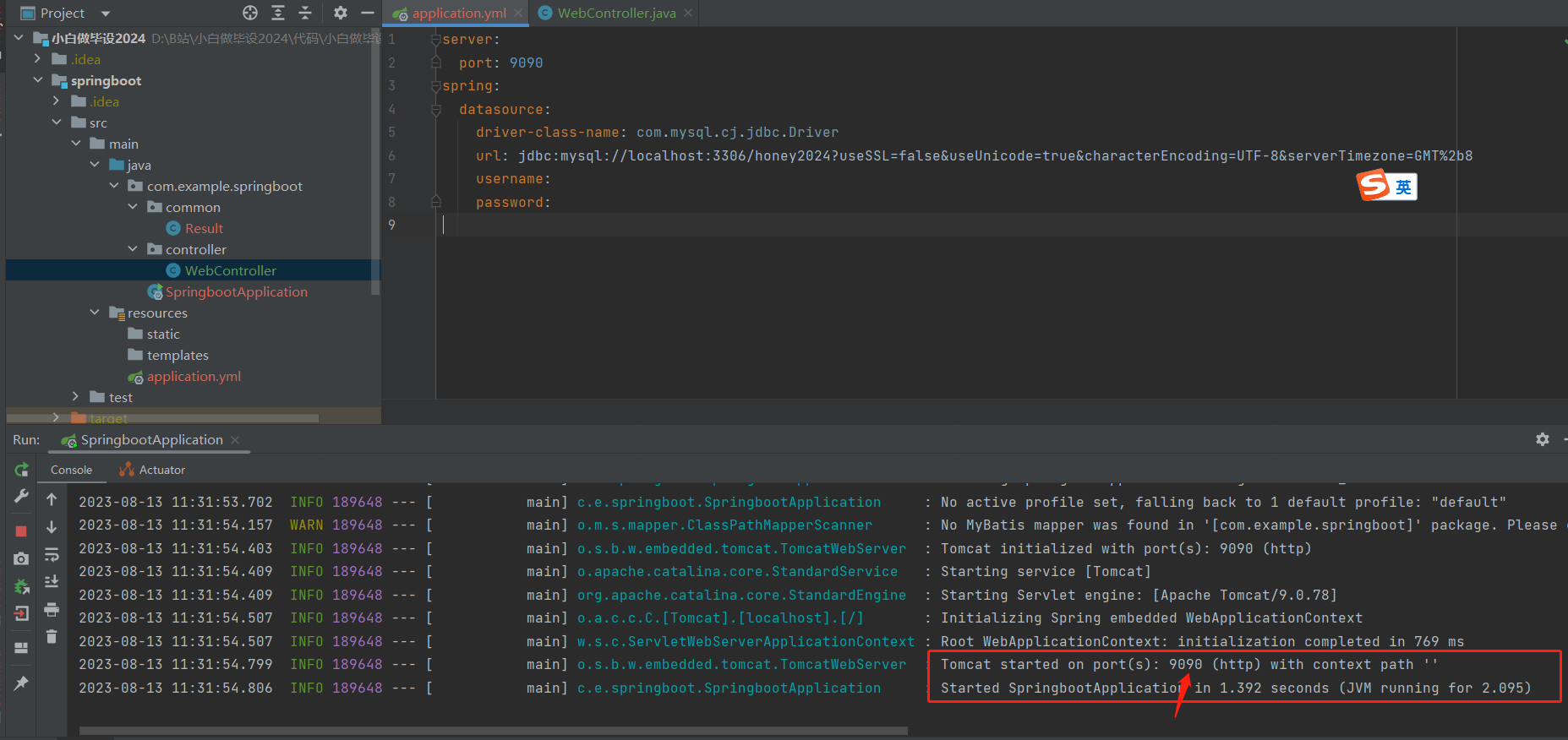Collapse the src folder
This screenshot has height=740, width=1568.
click(x=57, y=122)
